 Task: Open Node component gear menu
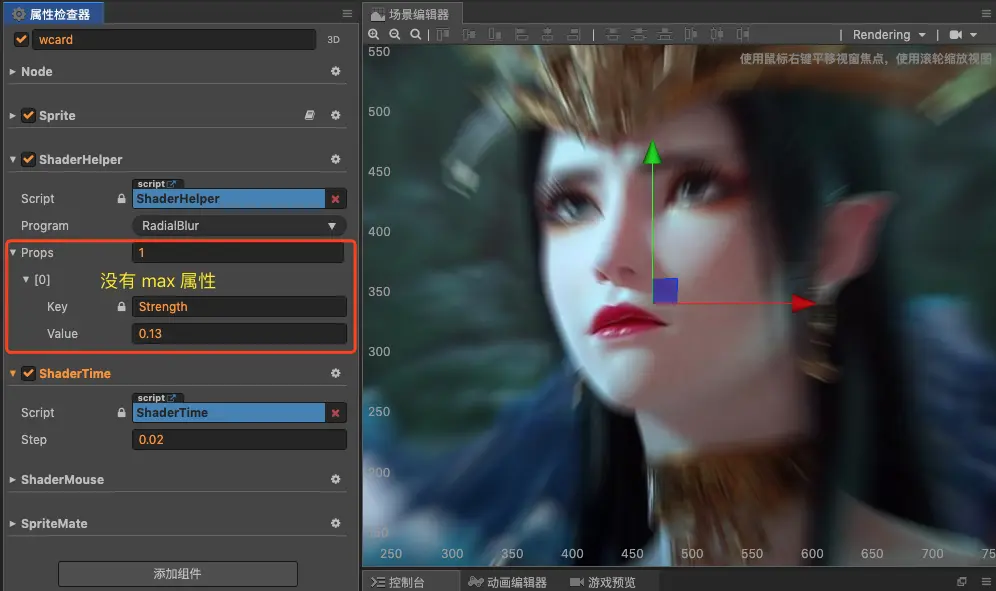tap(335, 72)
